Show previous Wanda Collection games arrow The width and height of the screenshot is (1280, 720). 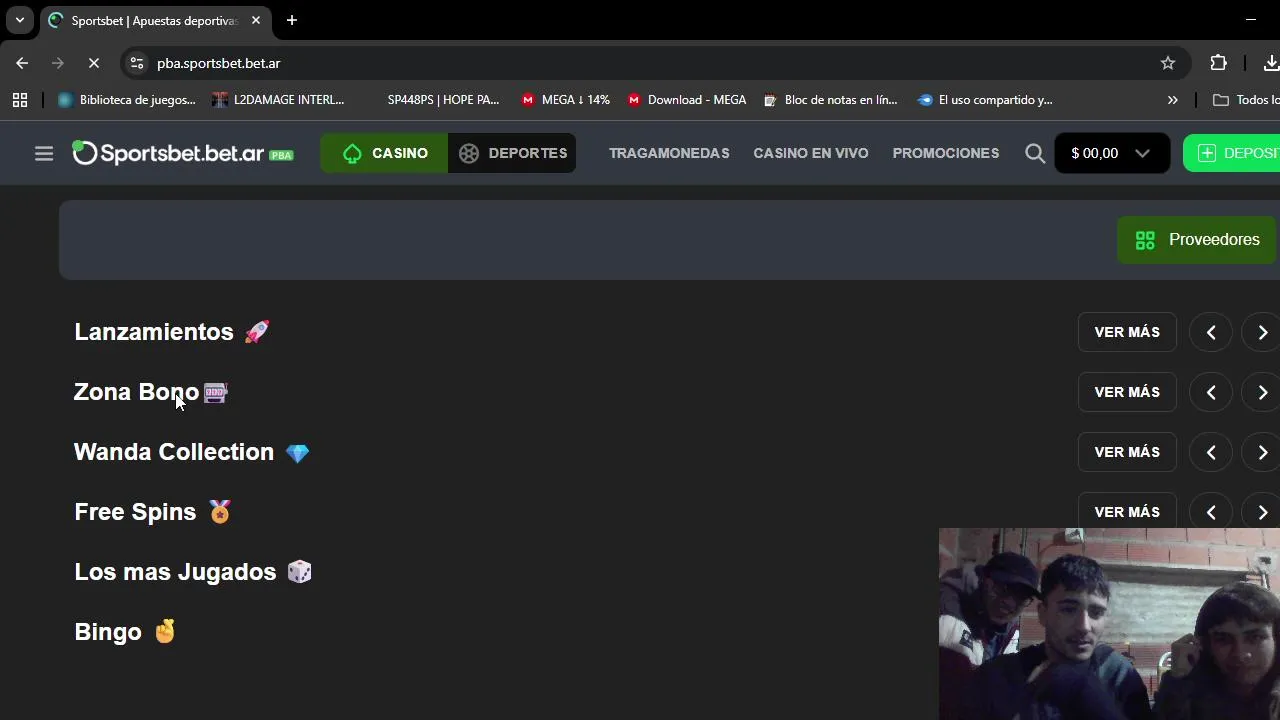pyautogui.click(x=1211, y=452)
